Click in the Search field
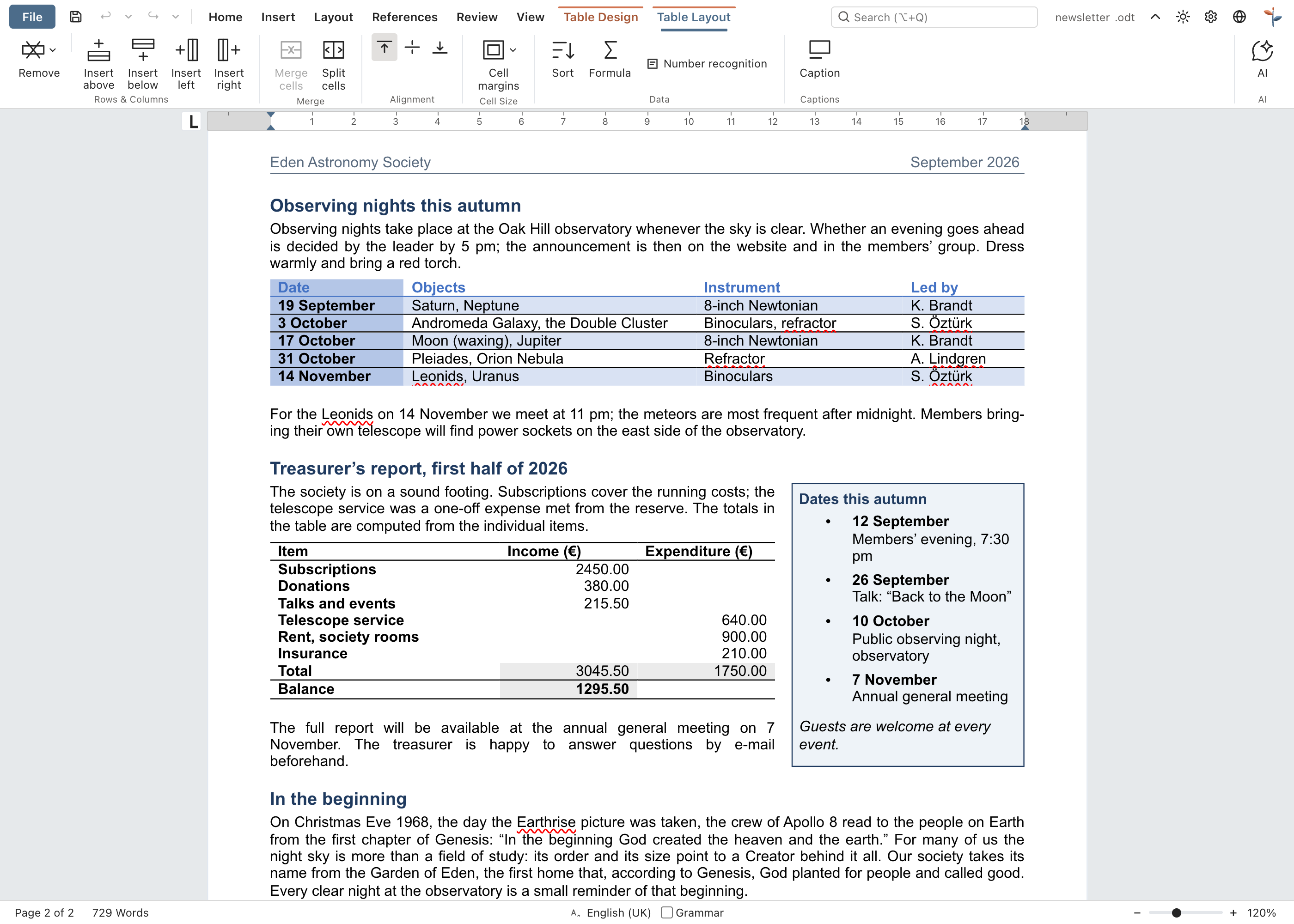 [934, 17]
